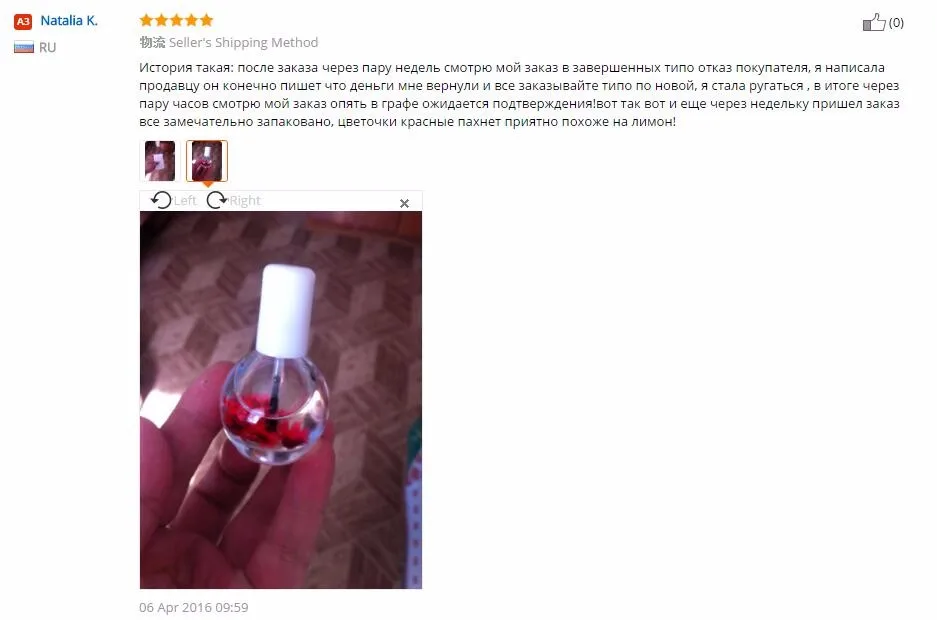Select the second highlighted photo thumbnail
Screen dimensions: 937x620
click(207, 161)
